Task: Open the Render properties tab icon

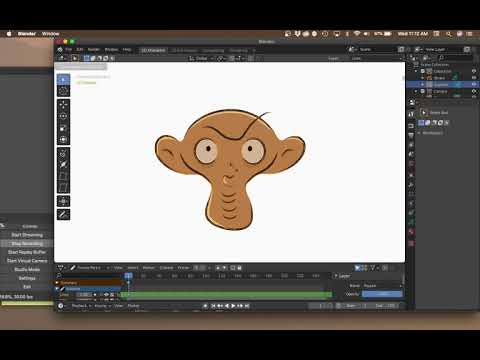Action: click(x=411, y=126)
